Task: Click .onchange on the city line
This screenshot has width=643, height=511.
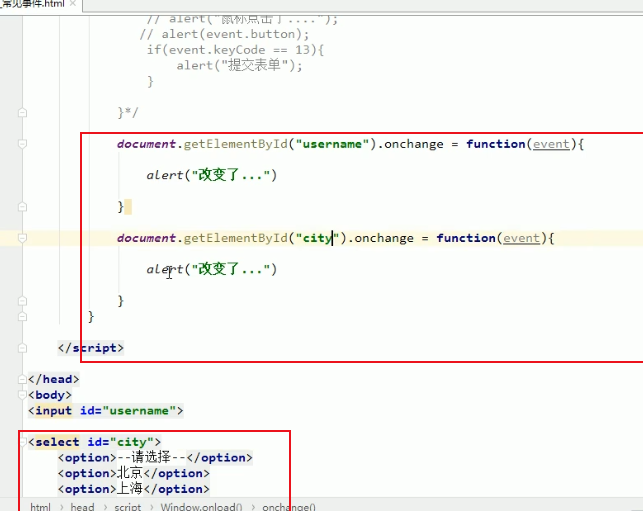Action: [x=381, y=238]
